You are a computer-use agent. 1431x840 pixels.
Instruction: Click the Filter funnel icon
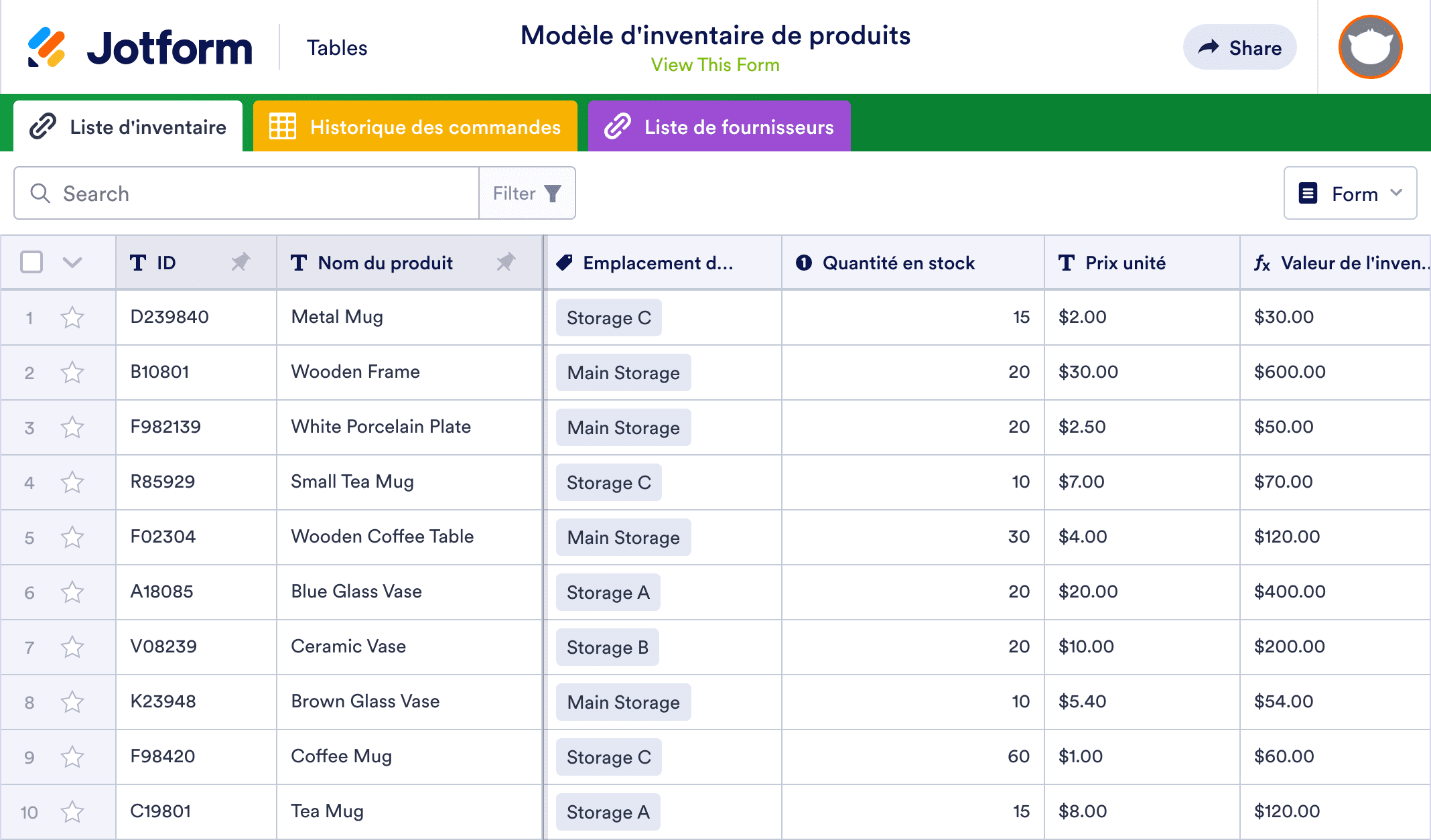tap(553, 194)
